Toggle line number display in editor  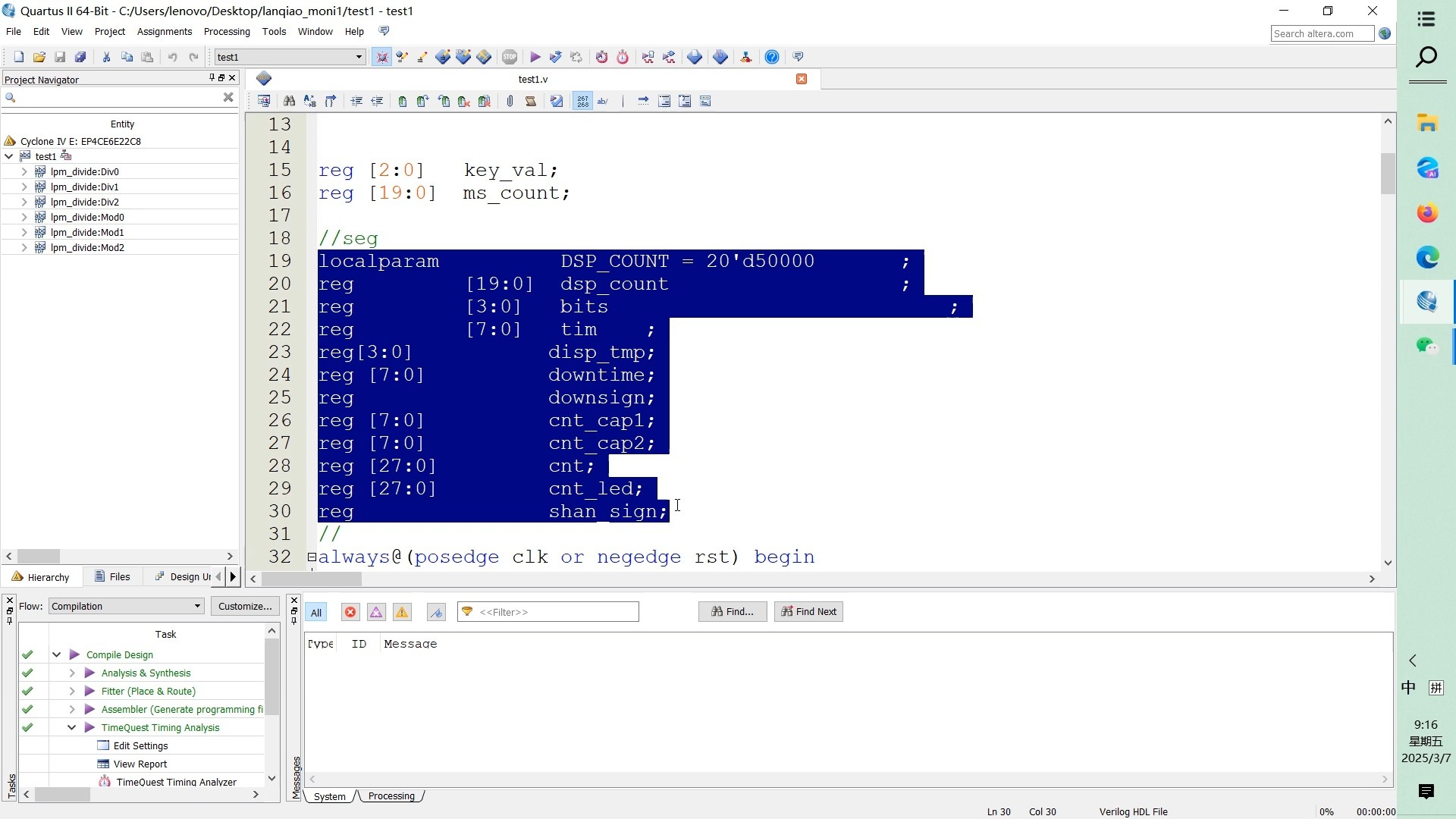click(x=582, y=101)
